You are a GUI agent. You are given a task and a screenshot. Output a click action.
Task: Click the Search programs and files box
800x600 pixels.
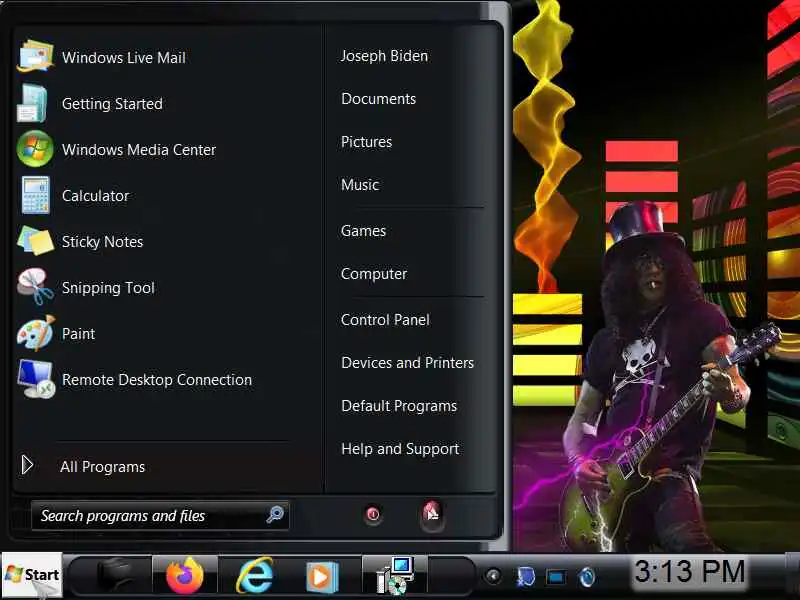tap(160, 515)
